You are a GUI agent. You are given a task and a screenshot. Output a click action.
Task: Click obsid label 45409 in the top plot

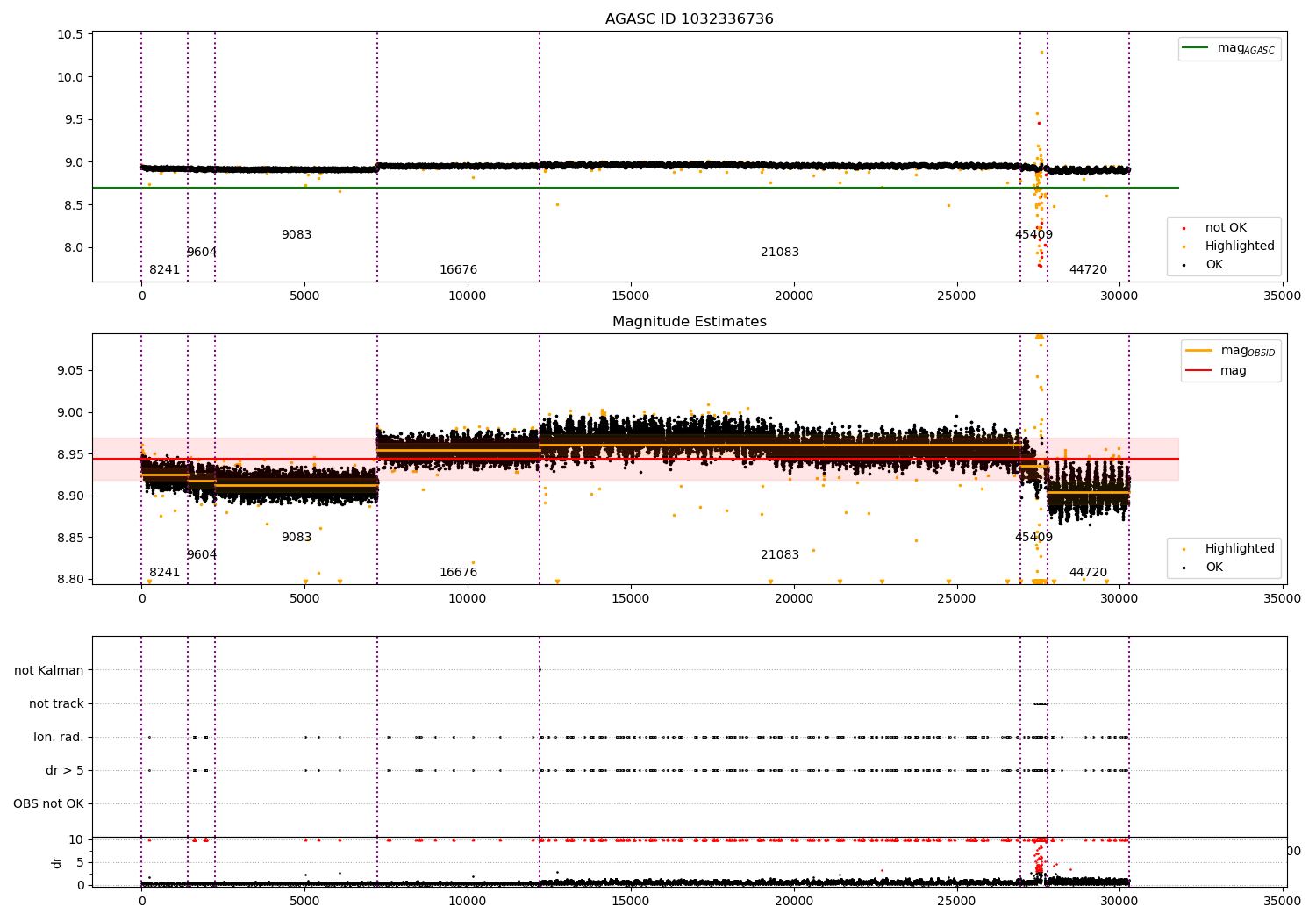point(1033,235)
